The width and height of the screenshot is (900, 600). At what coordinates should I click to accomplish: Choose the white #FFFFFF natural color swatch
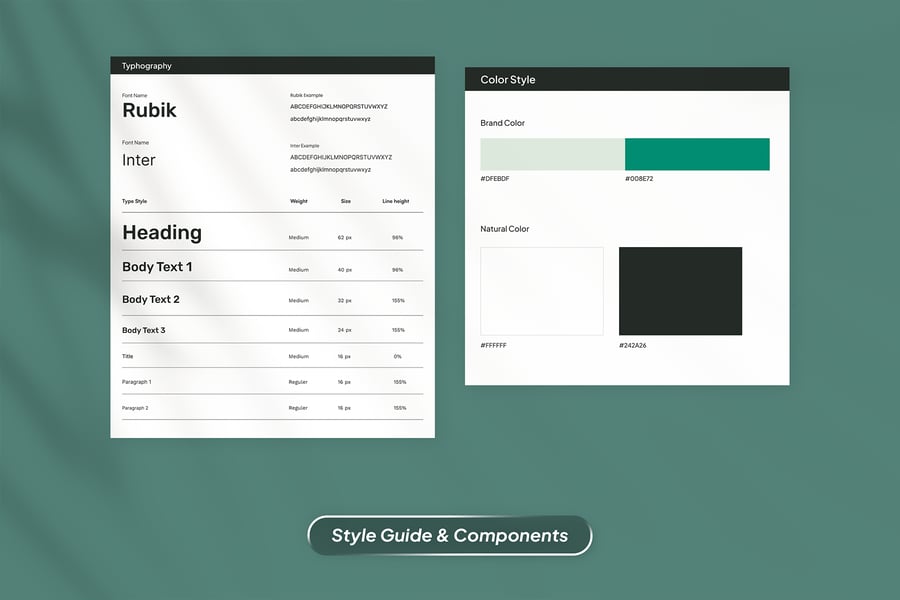click(x=542, y=291)
